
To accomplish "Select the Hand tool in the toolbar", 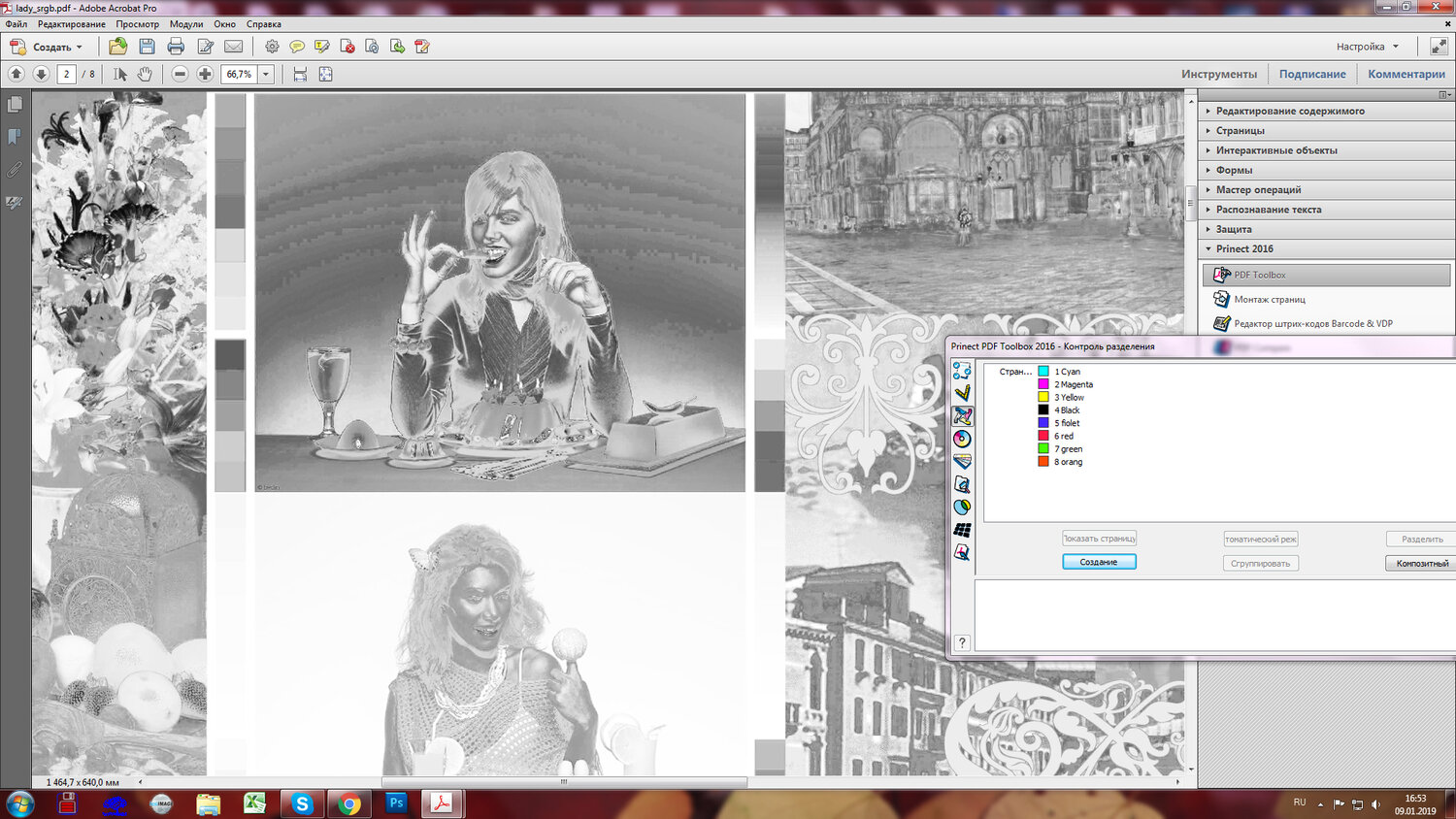I will (145, 74).
